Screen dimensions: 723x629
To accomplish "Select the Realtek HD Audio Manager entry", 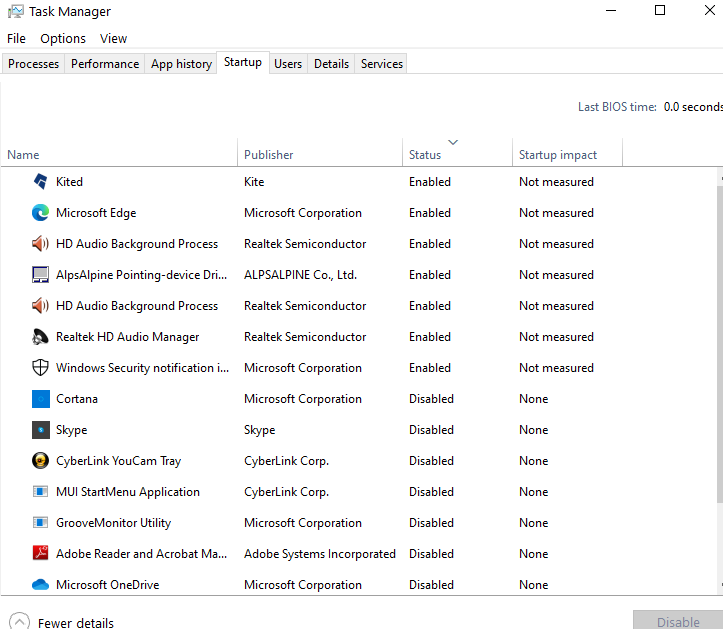I will click(127, 337).
